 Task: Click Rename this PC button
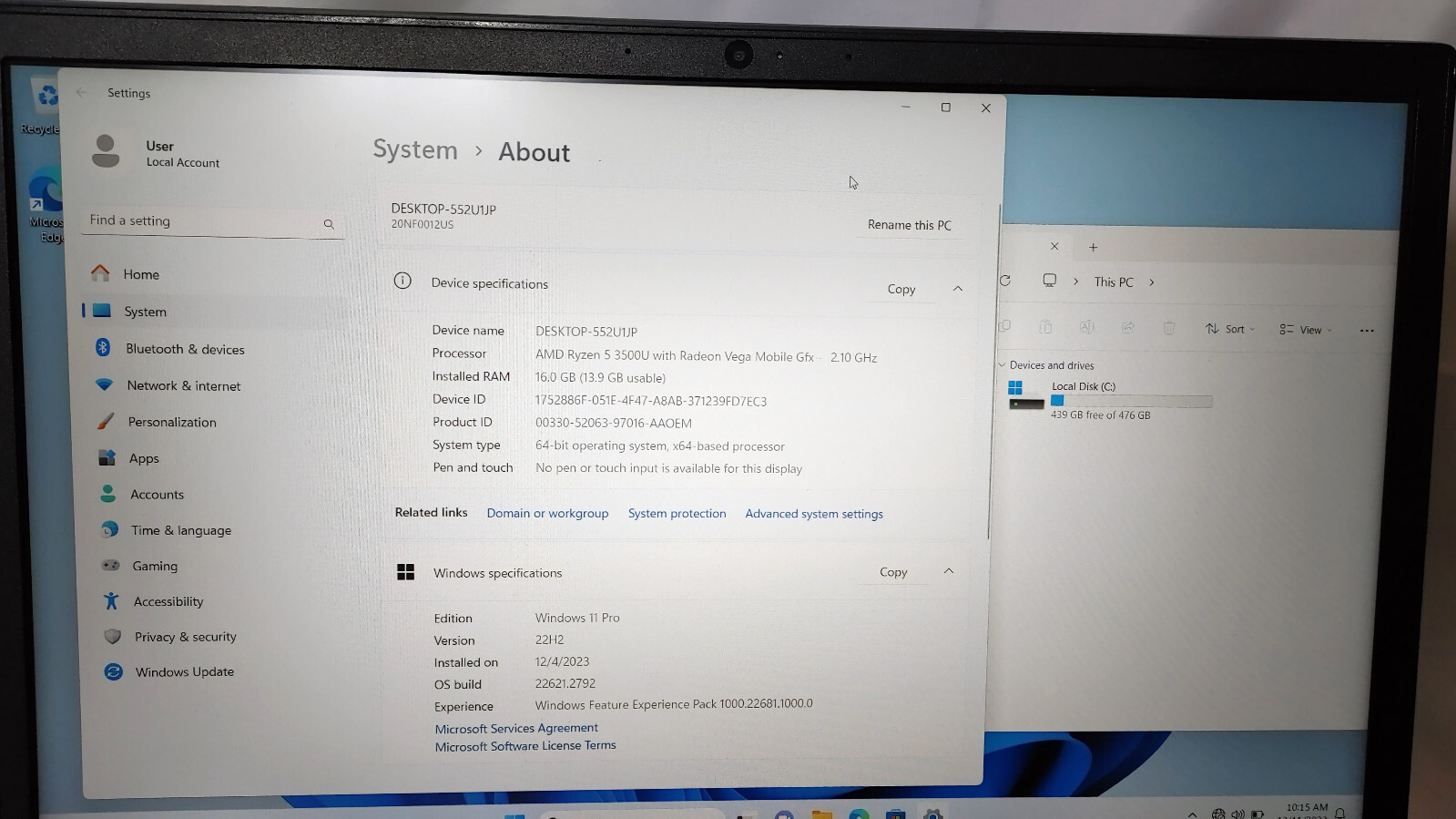(x=909, y=225)
